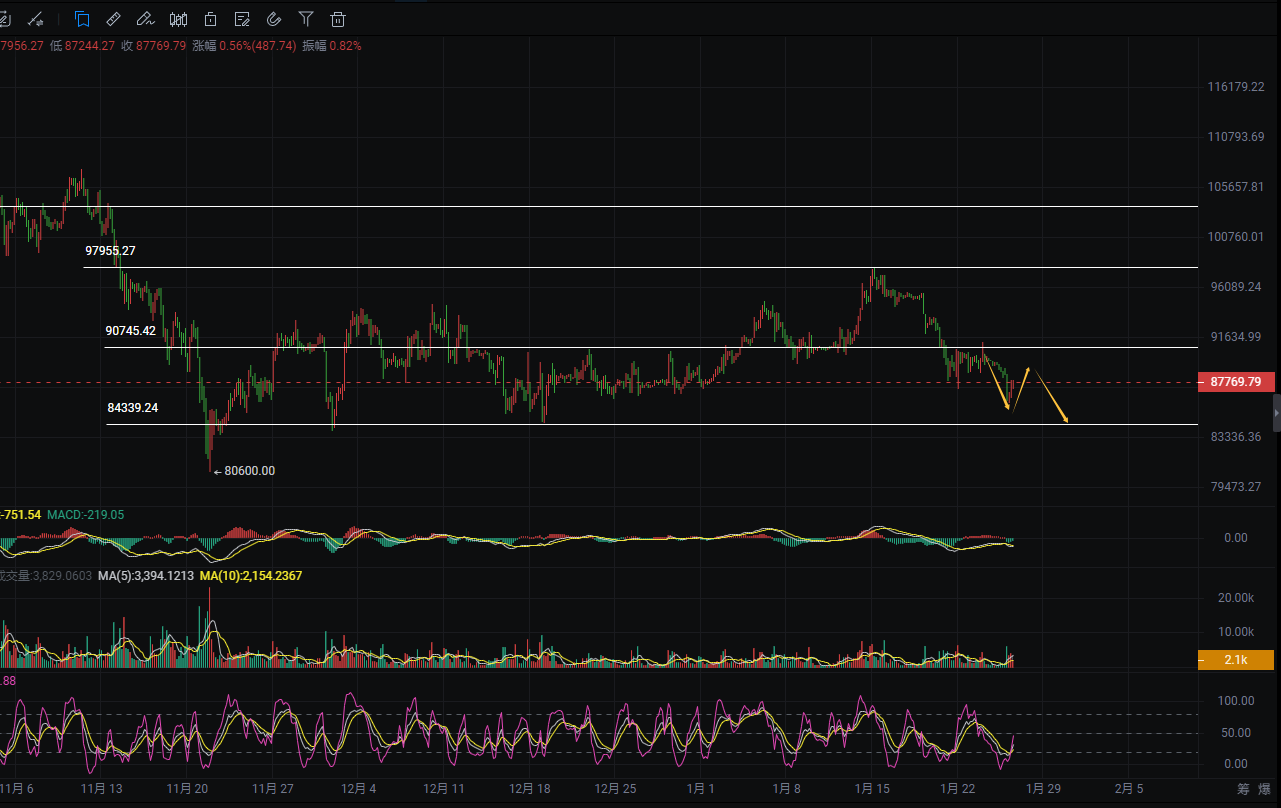Click the 筹 tab at bottom right
This screenshot has width=1281, height=808.
1243,789
